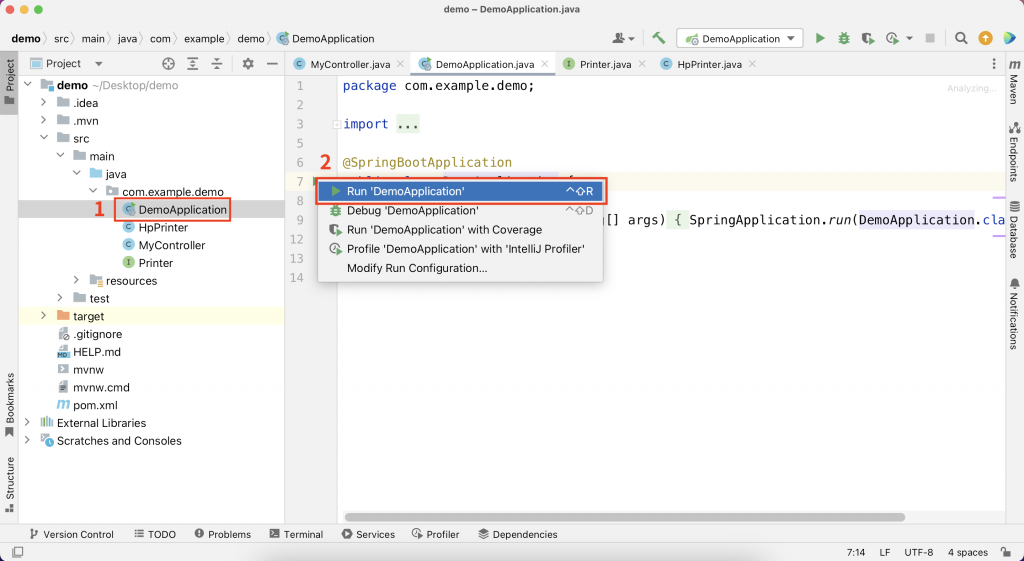Click the editor horizontal scrollbar
Screen dimensions: 1024x561
[x=624, y=517]
